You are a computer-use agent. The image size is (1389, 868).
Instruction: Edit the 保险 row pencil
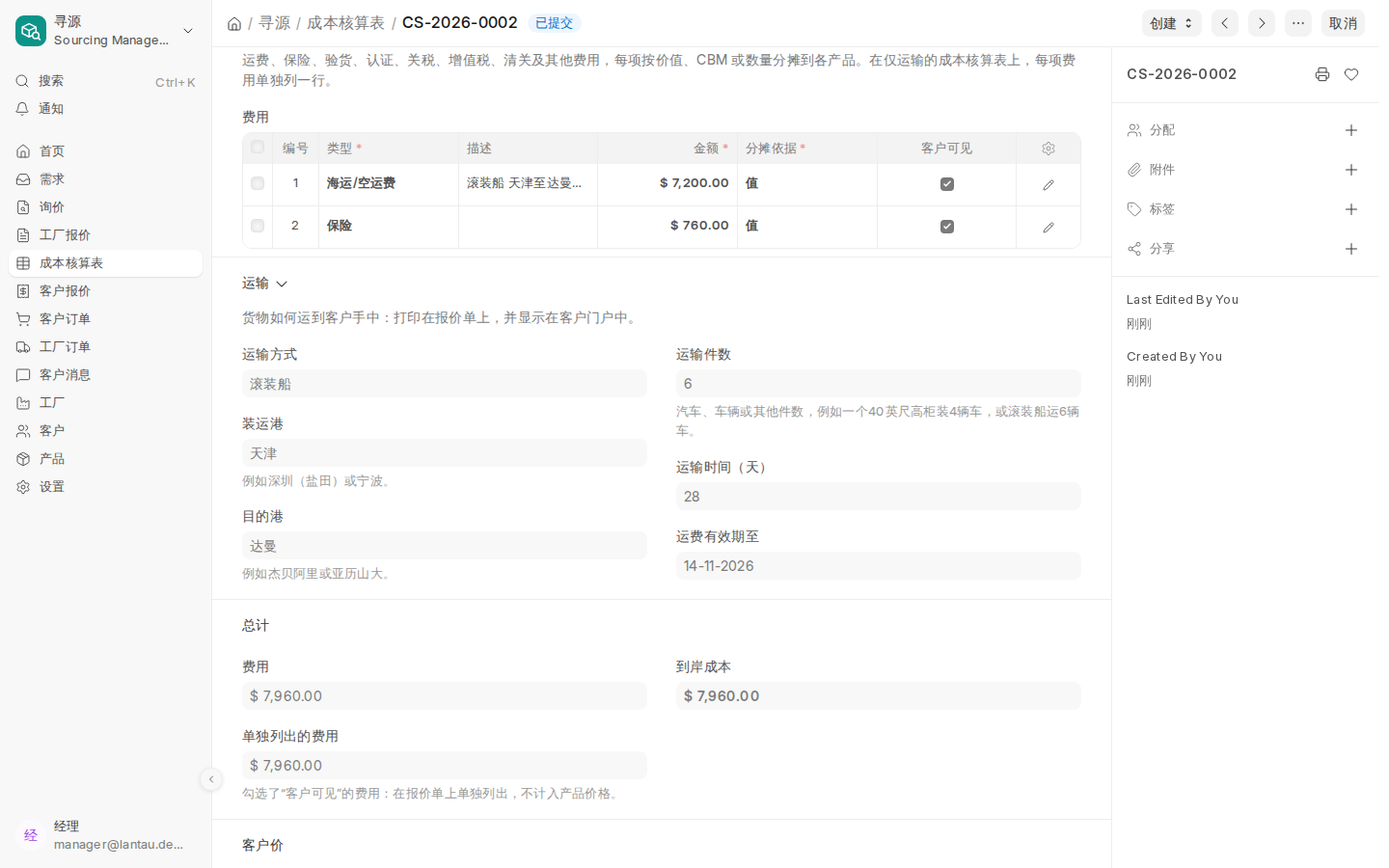point(1049,227)
